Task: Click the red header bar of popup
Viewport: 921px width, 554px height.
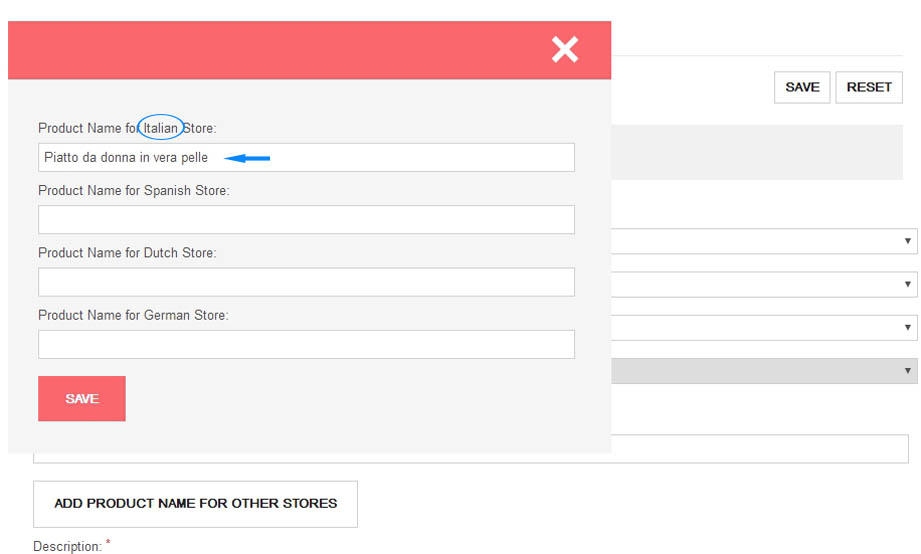Action: tap(280, 50)
